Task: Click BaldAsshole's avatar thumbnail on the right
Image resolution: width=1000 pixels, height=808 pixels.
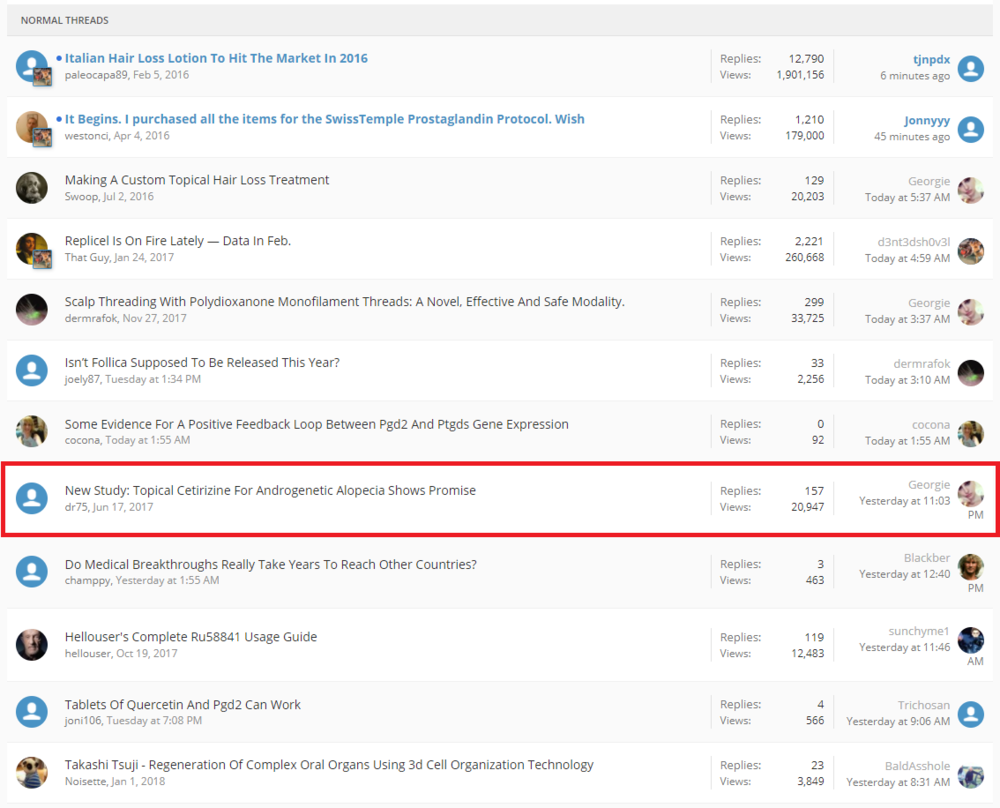Action: click(x=970, y=775)
